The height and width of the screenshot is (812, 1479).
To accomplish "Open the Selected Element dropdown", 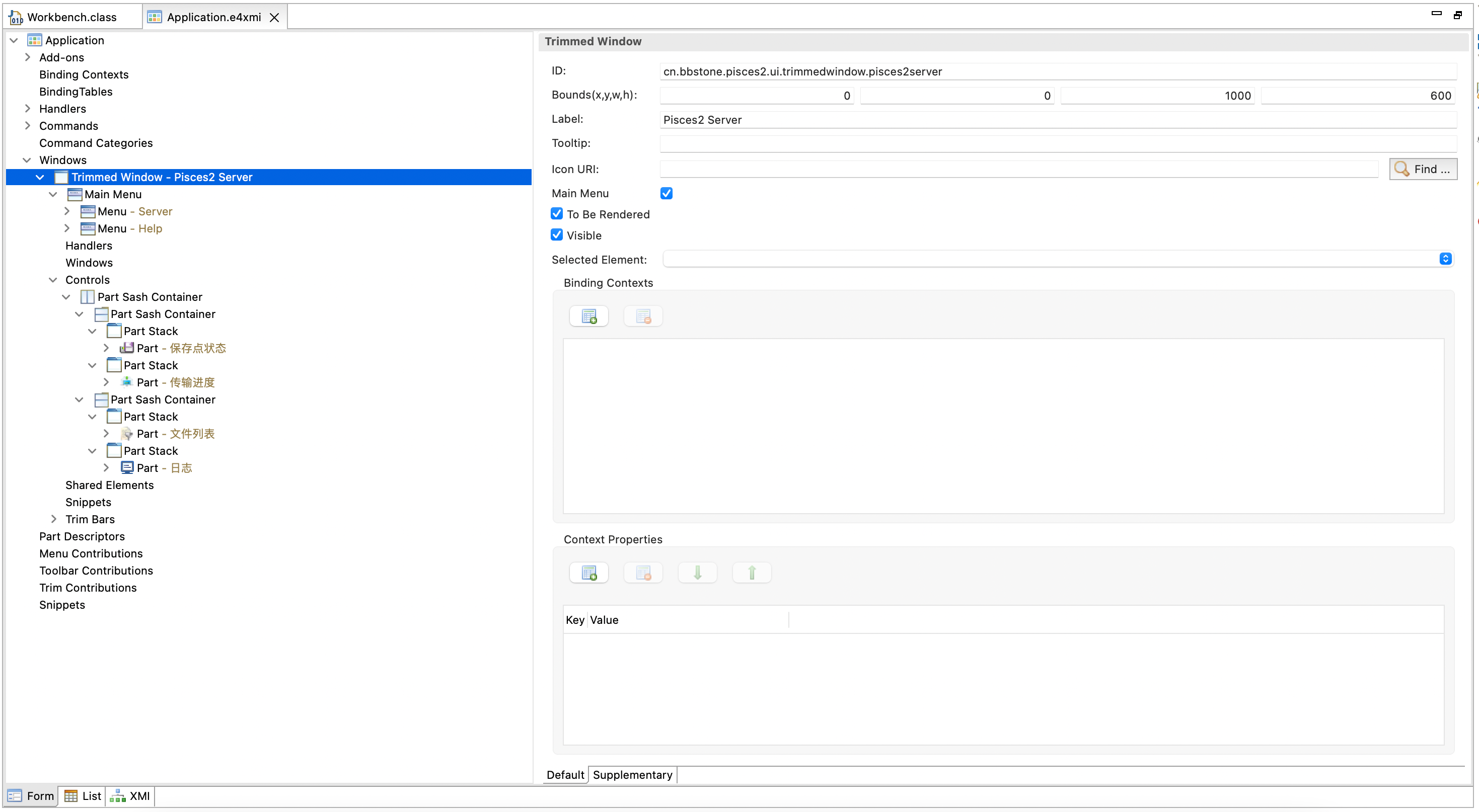I will tap(1445, 260).
